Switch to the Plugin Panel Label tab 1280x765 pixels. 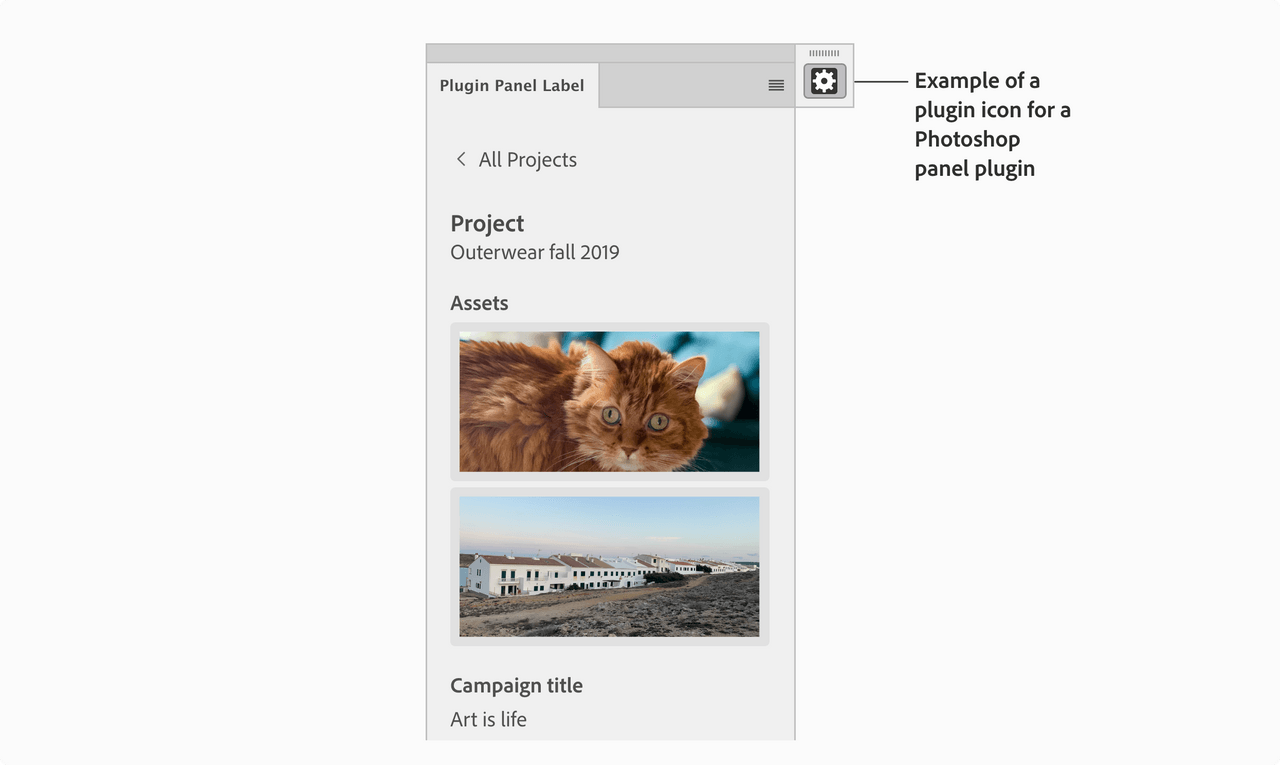(512, 85)
